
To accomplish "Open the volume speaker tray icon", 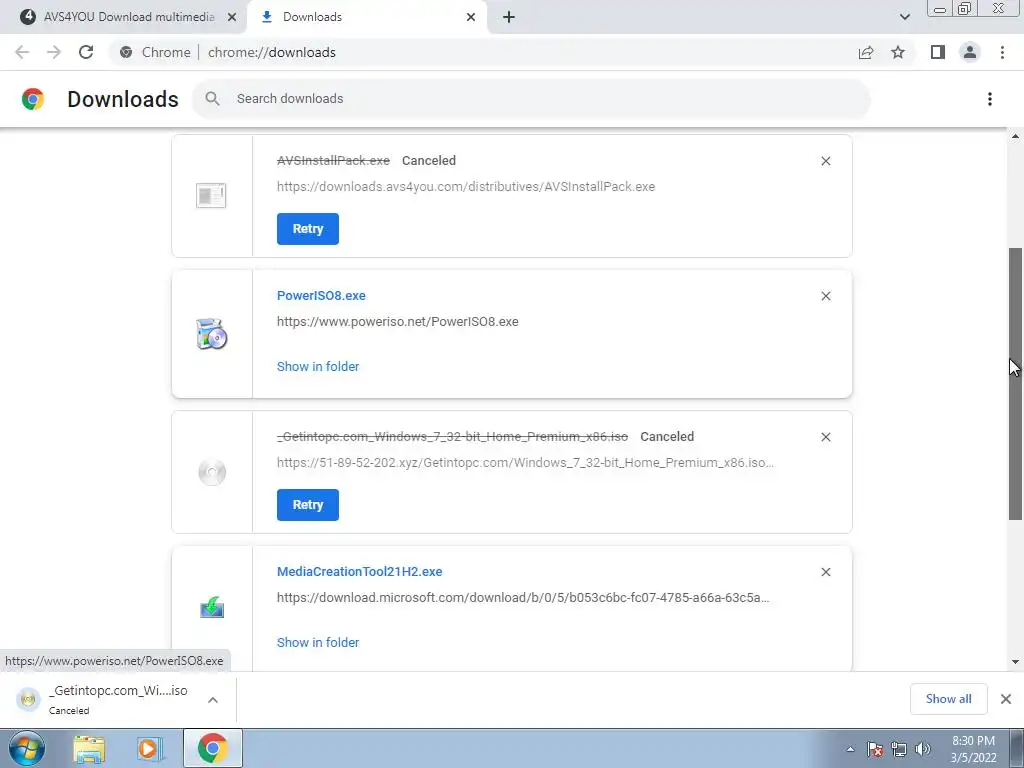I will click(922, 750).
